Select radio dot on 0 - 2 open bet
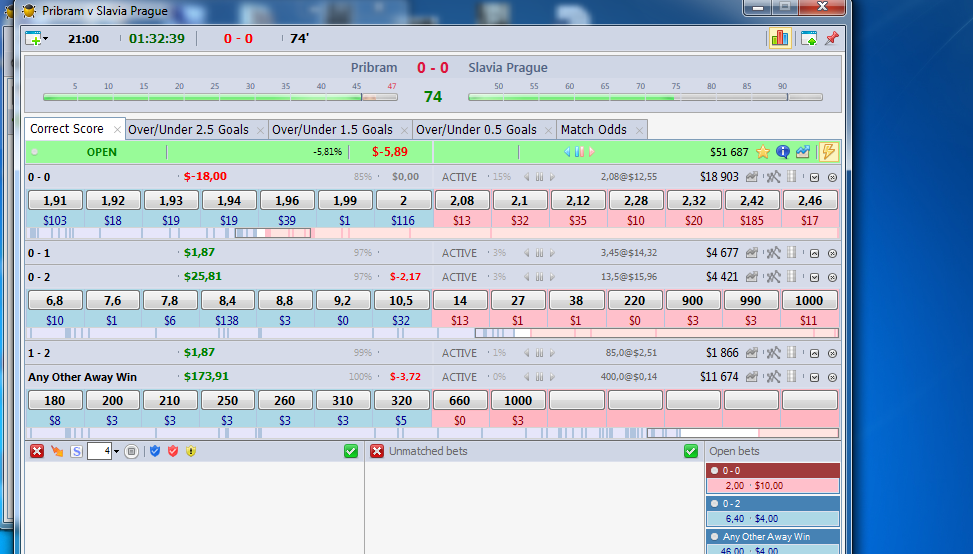The image size is (973, 554). point(714,503)
